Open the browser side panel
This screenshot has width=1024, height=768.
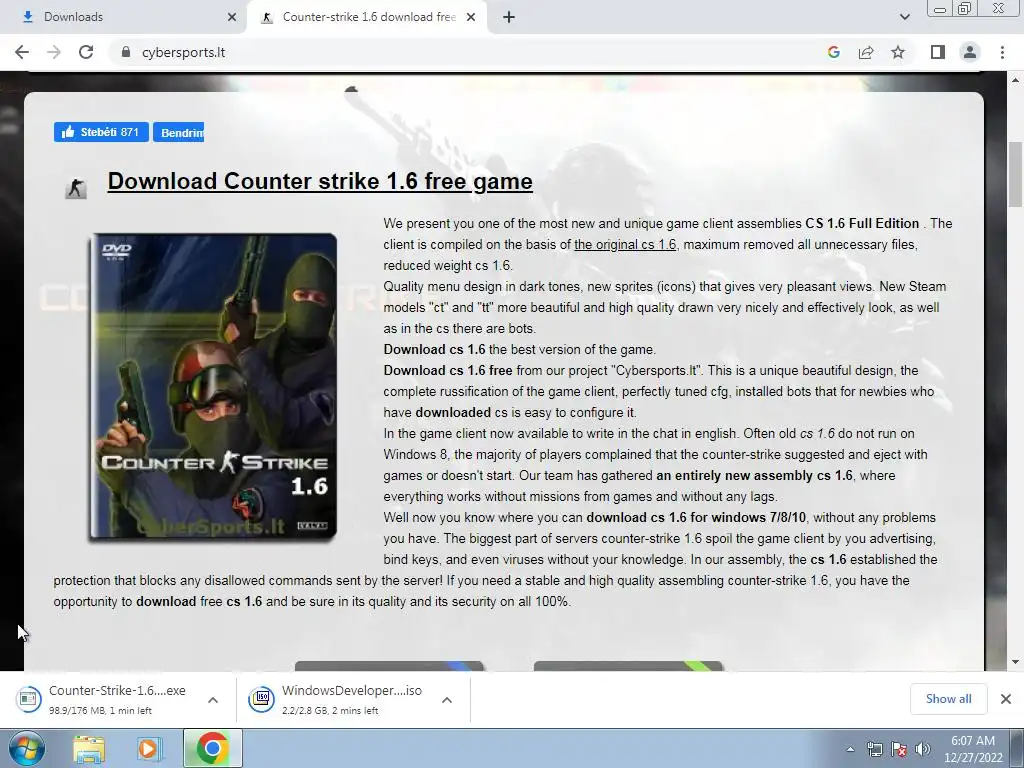(x=938, y=52)
